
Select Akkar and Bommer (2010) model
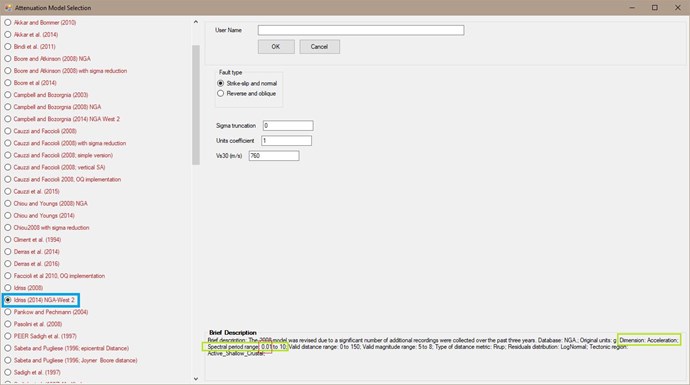40,22
